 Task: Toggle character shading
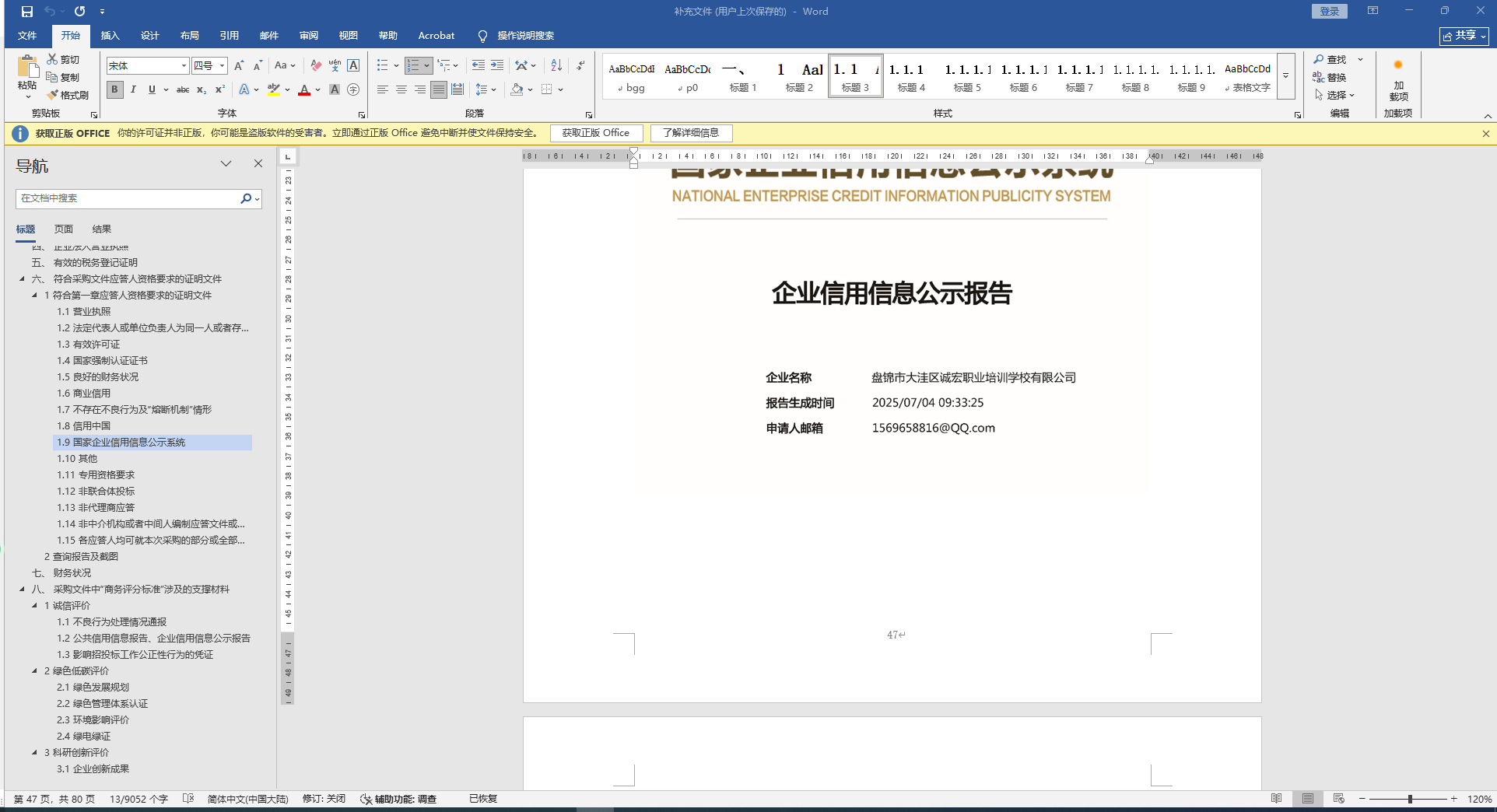coord(335,89)
